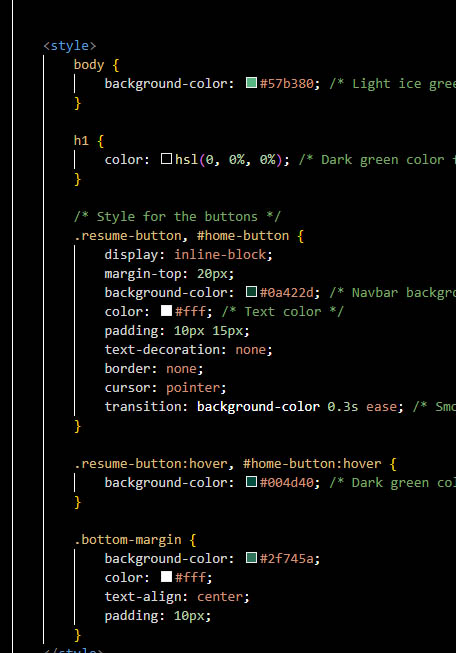Click the #57b380 color swatch in body
Image resolution: width=456 pixels, height=653 pixels.
coord(251,82)
